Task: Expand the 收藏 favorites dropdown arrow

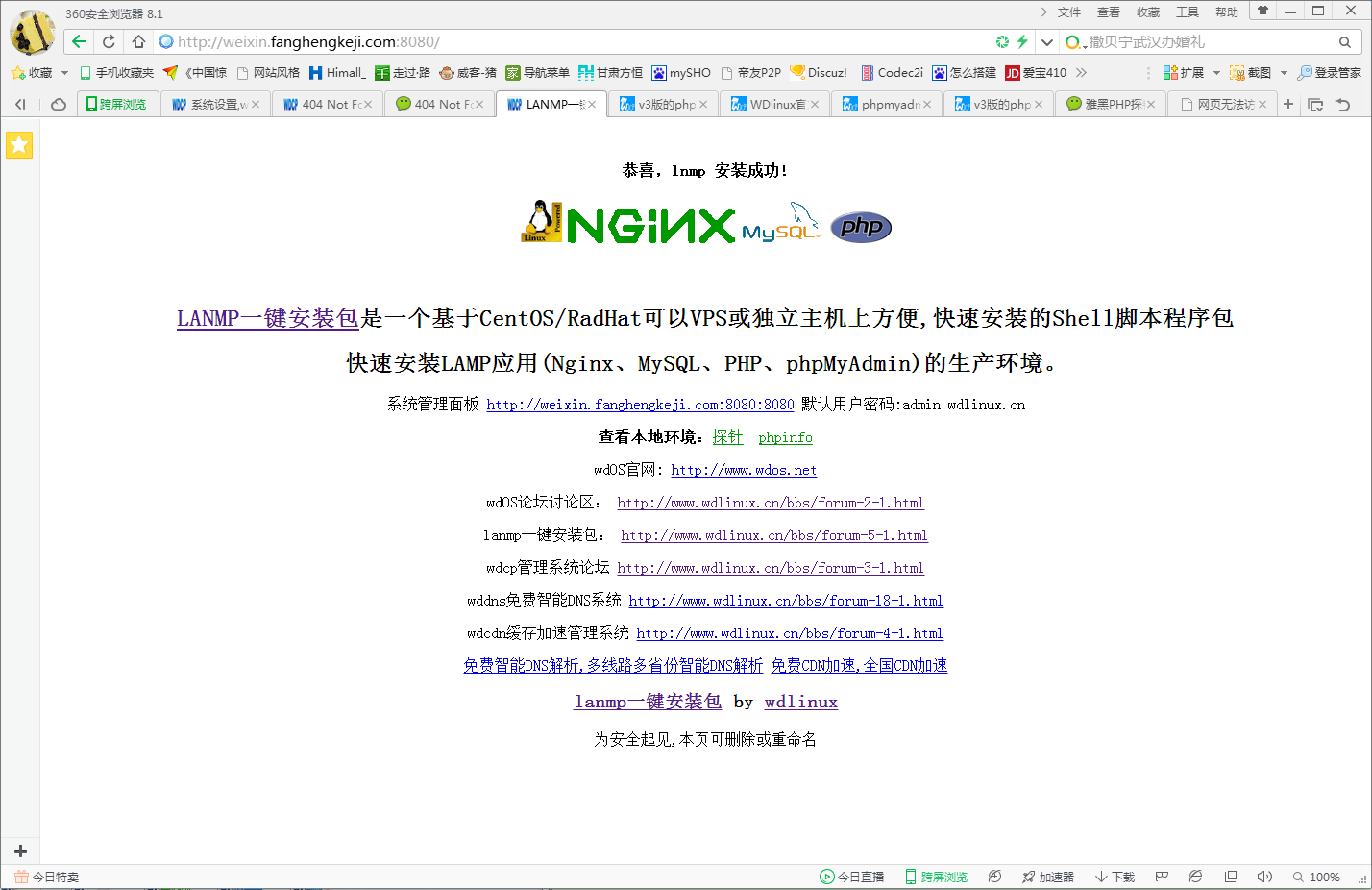Action: [64, 72]
